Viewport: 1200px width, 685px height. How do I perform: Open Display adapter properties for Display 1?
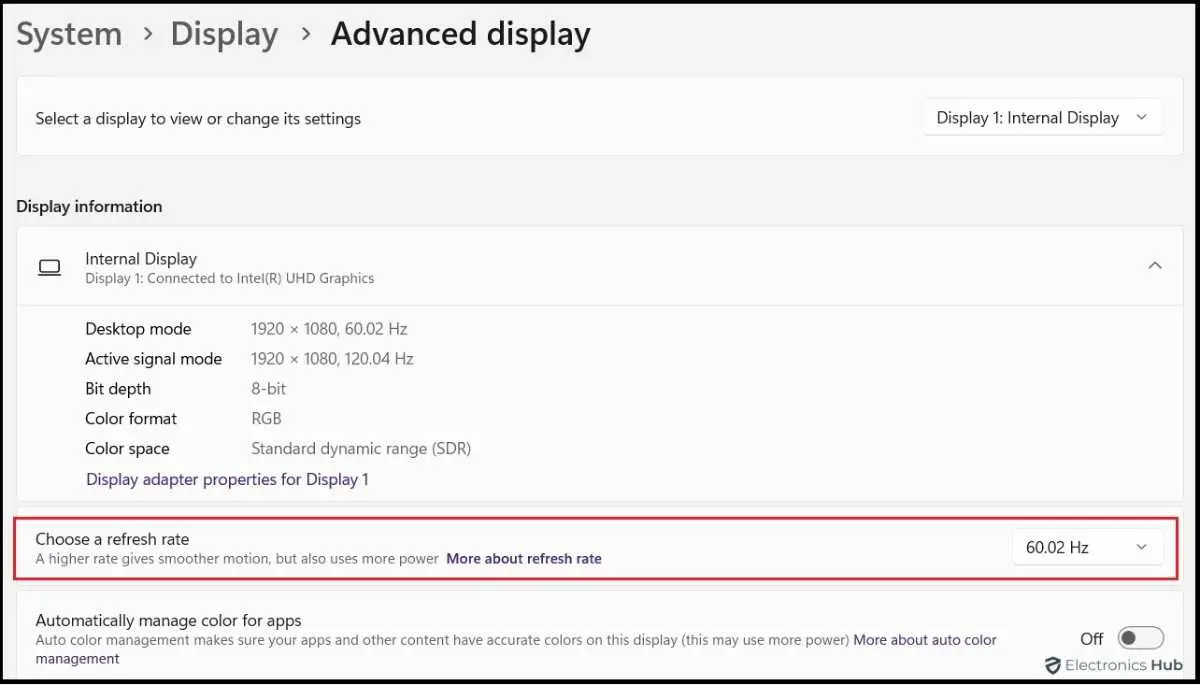[x=227, y=479]
